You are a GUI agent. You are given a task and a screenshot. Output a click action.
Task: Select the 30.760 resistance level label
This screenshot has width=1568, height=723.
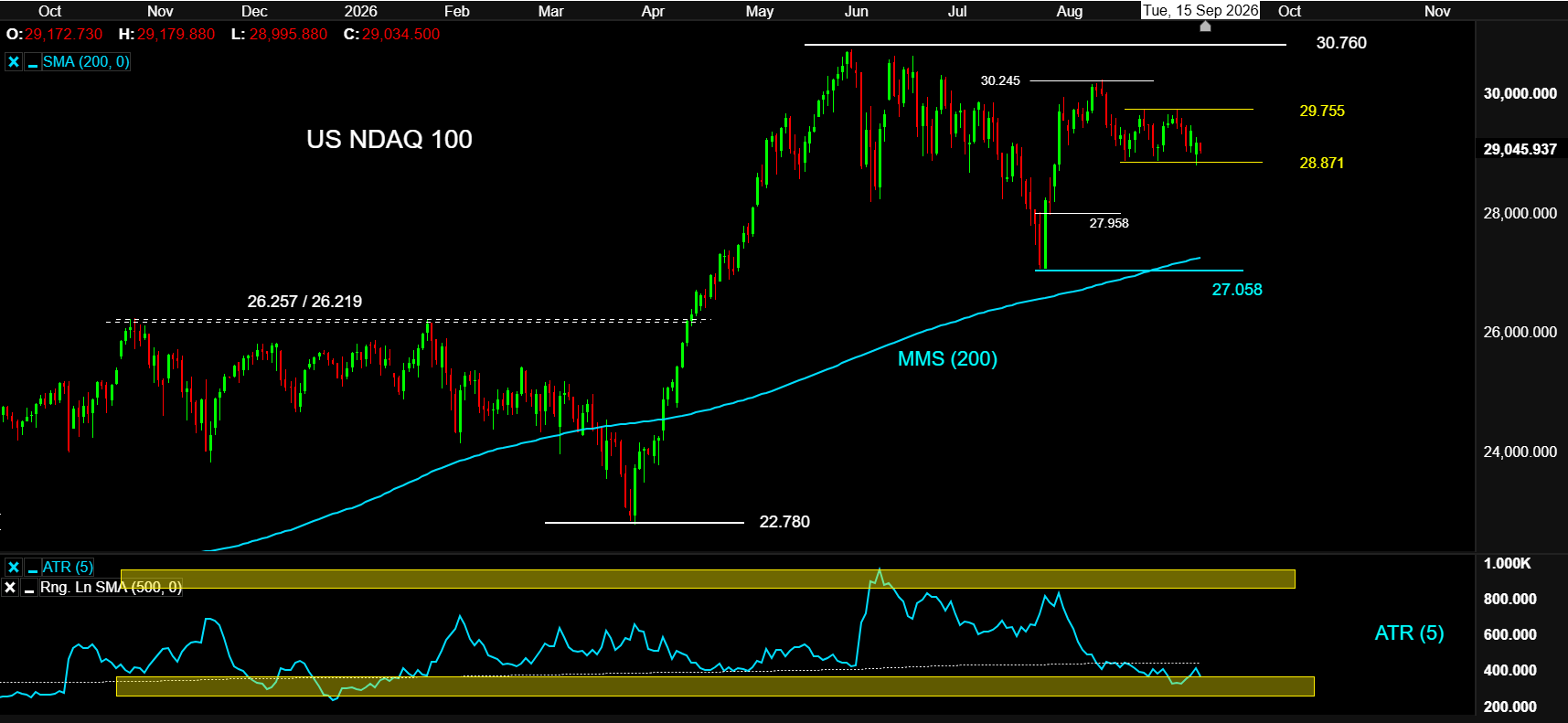1341,43
